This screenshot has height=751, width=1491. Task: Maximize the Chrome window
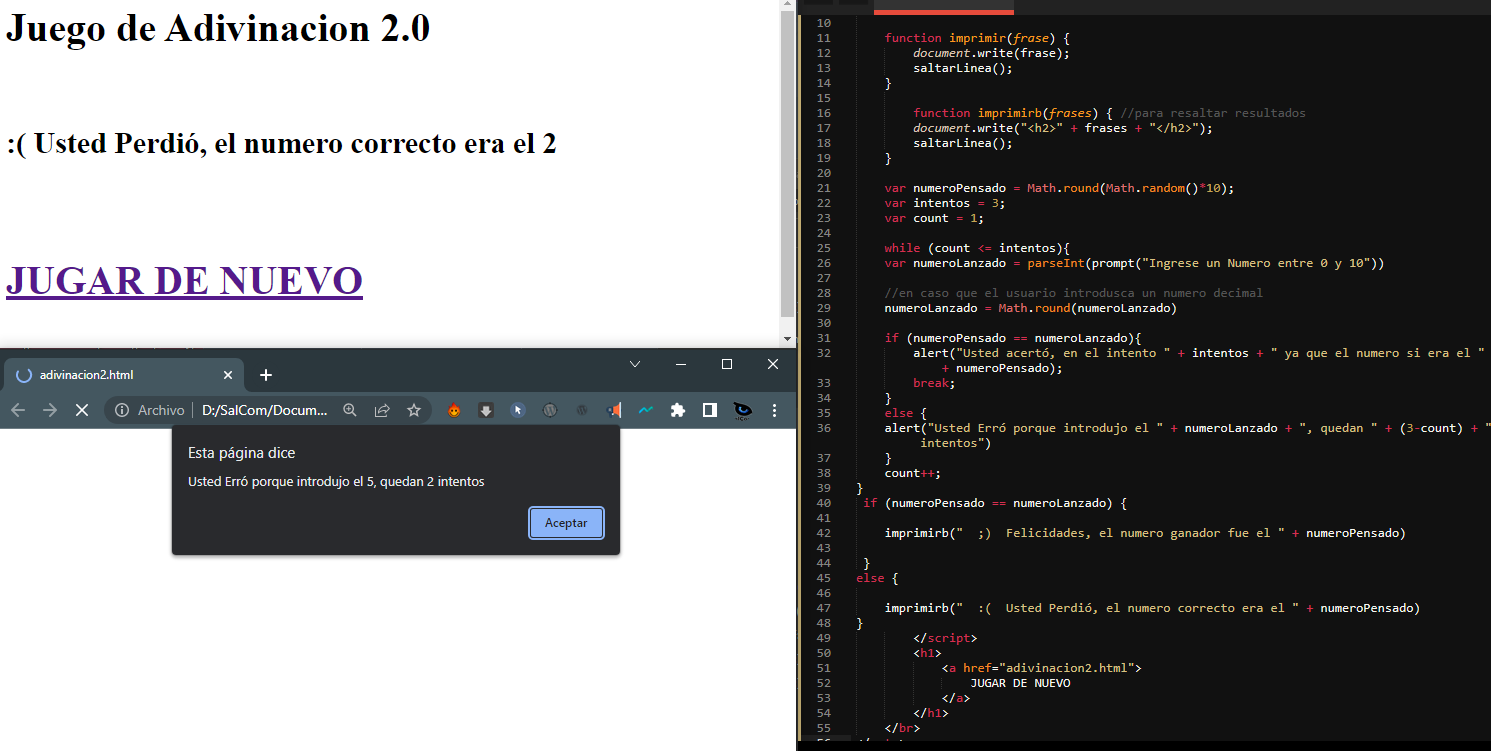pos(727,365)
